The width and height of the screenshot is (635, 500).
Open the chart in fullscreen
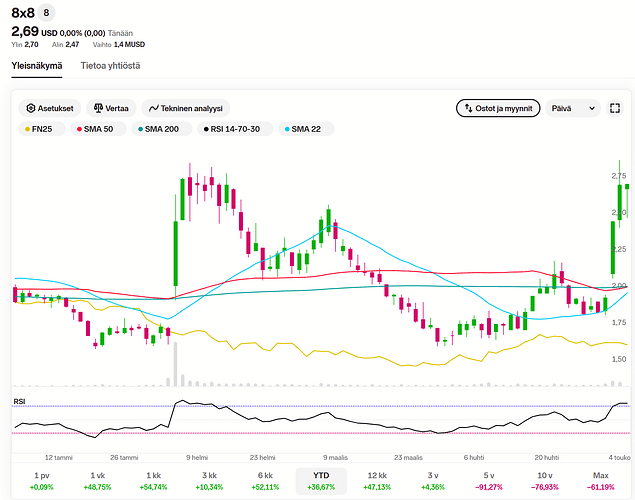615,108
